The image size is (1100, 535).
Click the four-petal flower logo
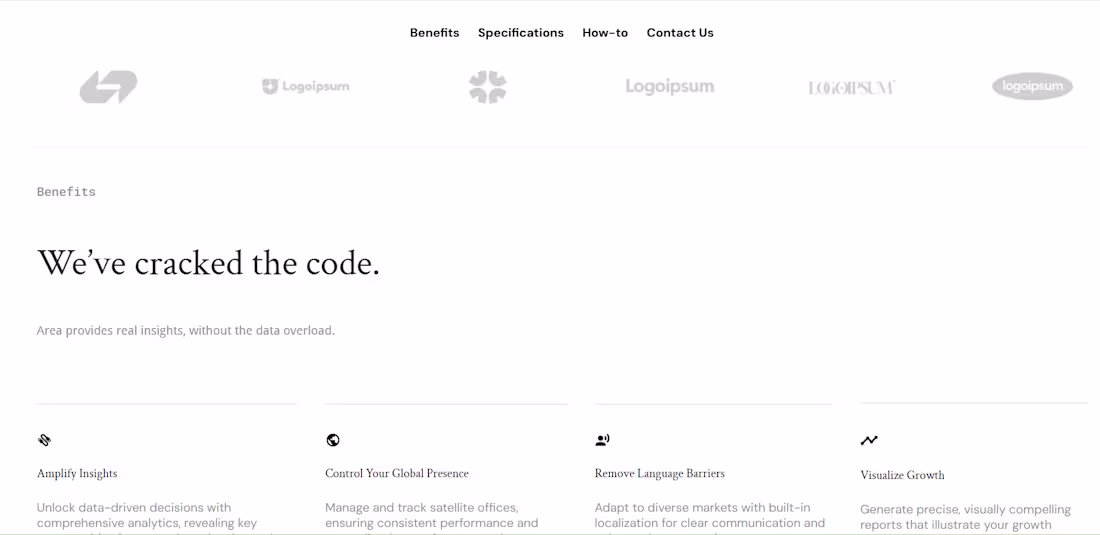click(x=488, y=87)
